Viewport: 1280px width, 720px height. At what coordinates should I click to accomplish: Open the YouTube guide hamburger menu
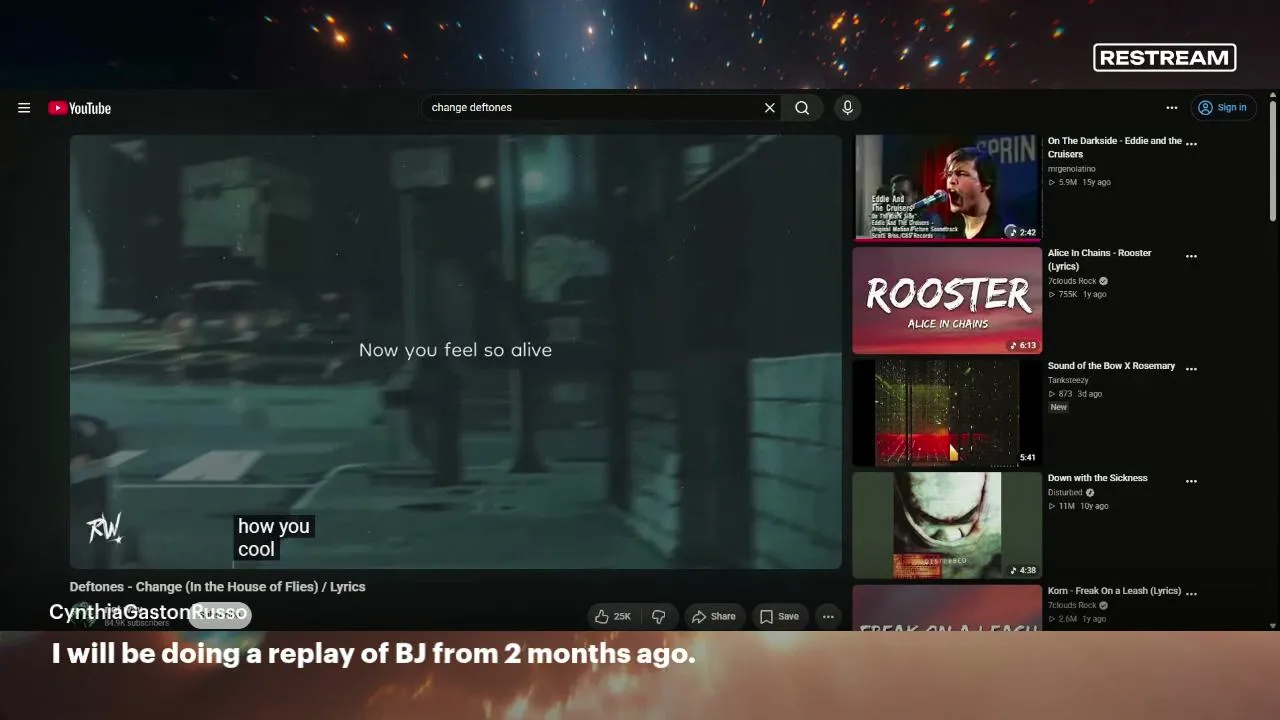(x=24, y=108)
